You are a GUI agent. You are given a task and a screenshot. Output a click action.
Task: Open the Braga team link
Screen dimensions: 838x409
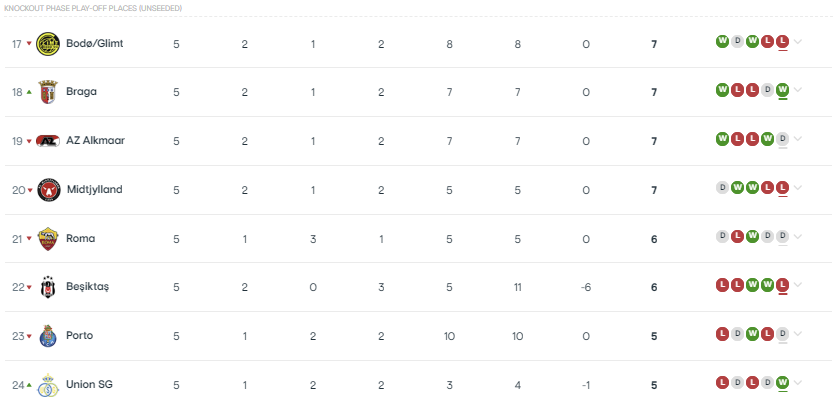click(81, 91)
